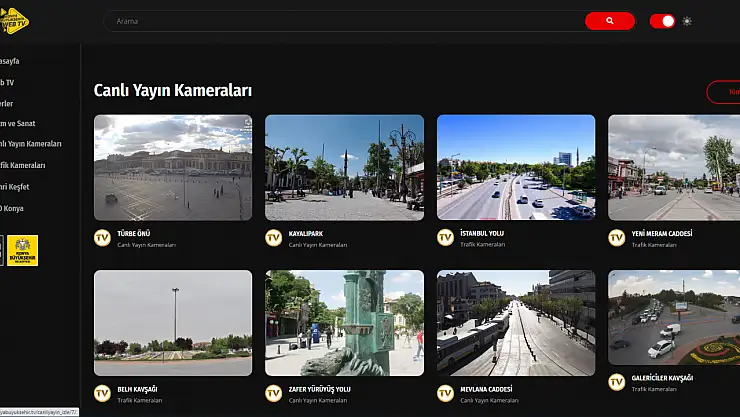Click the Mevlana Caddesi title link
Screen dimensions: 740x417
[x=486, y=389]
